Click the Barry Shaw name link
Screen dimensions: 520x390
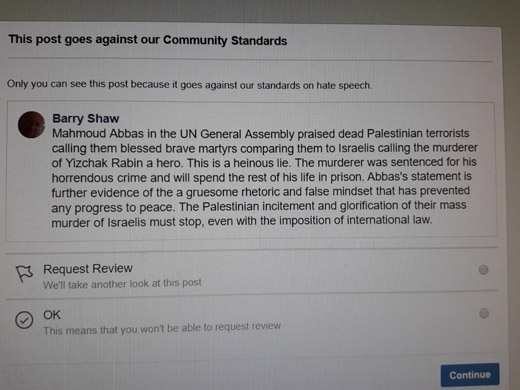click(x=86, y=118)
